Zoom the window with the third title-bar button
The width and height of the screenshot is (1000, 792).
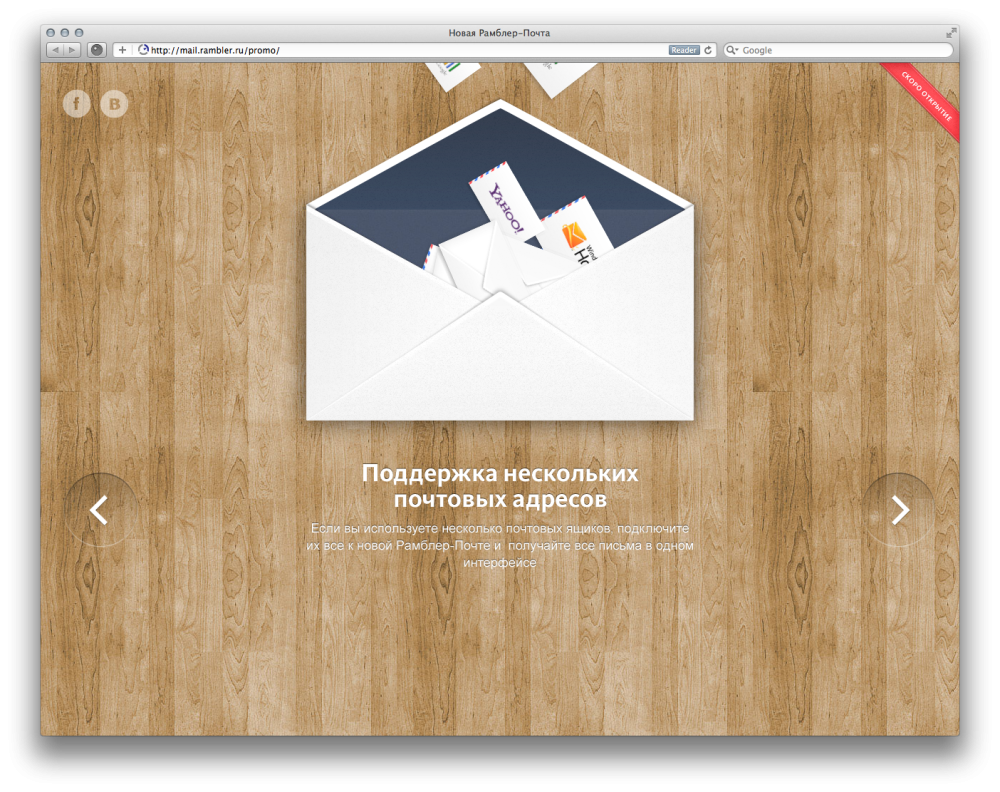[x=79, y=33]
